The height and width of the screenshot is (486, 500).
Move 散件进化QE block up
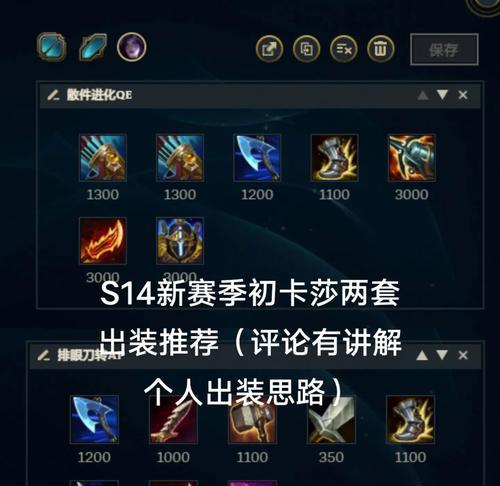[423, 95]
